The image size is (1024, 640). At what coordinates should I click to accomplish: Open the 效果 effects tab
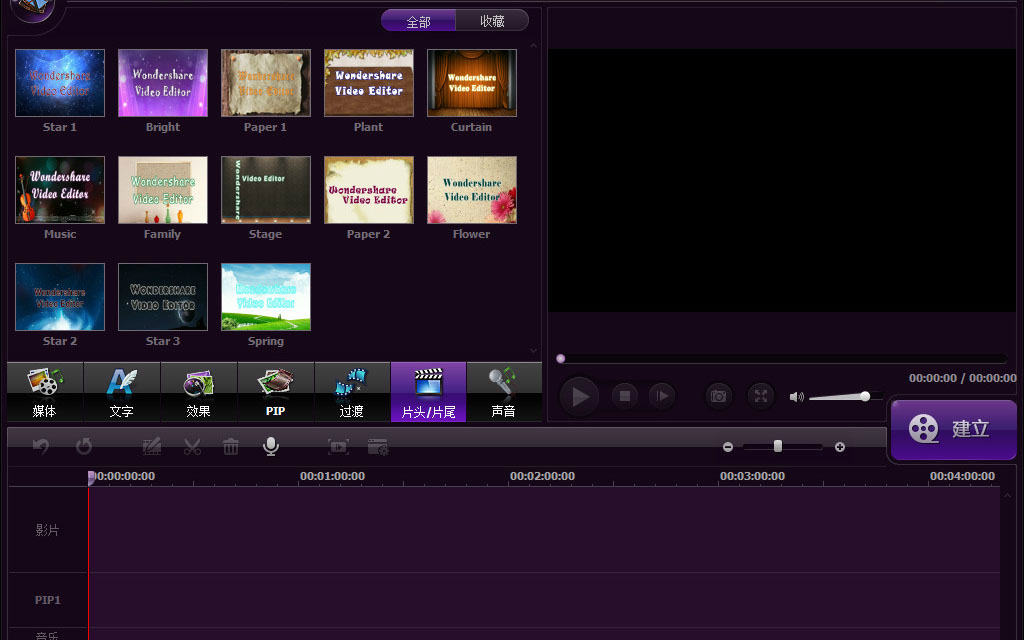pos(199,392)
